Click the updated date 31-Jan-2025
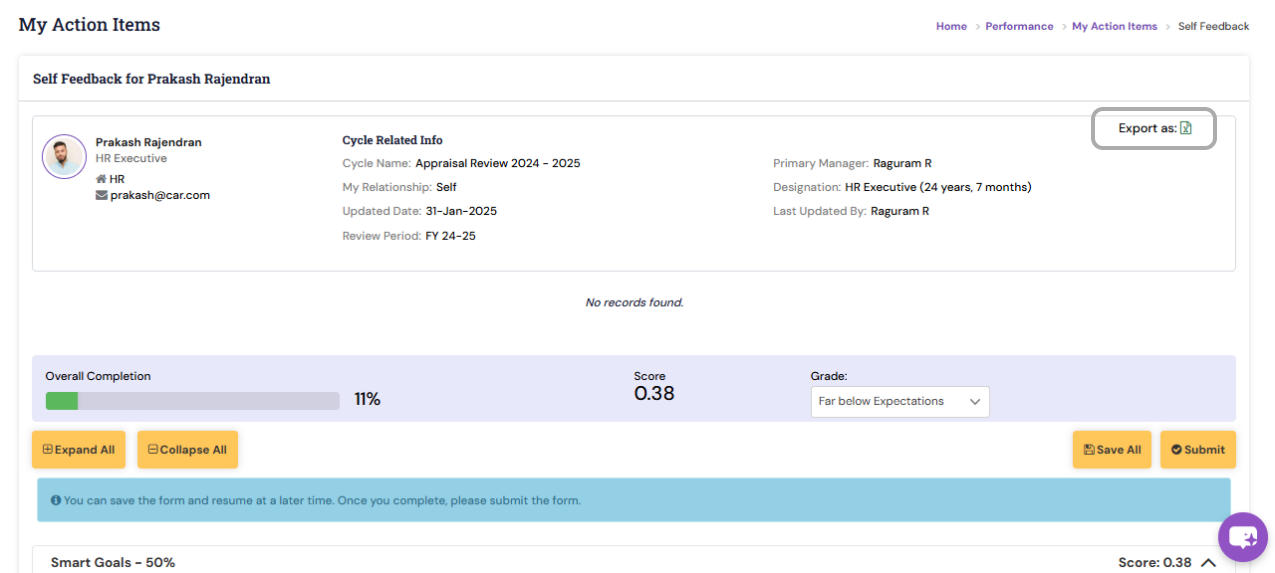 460,211
